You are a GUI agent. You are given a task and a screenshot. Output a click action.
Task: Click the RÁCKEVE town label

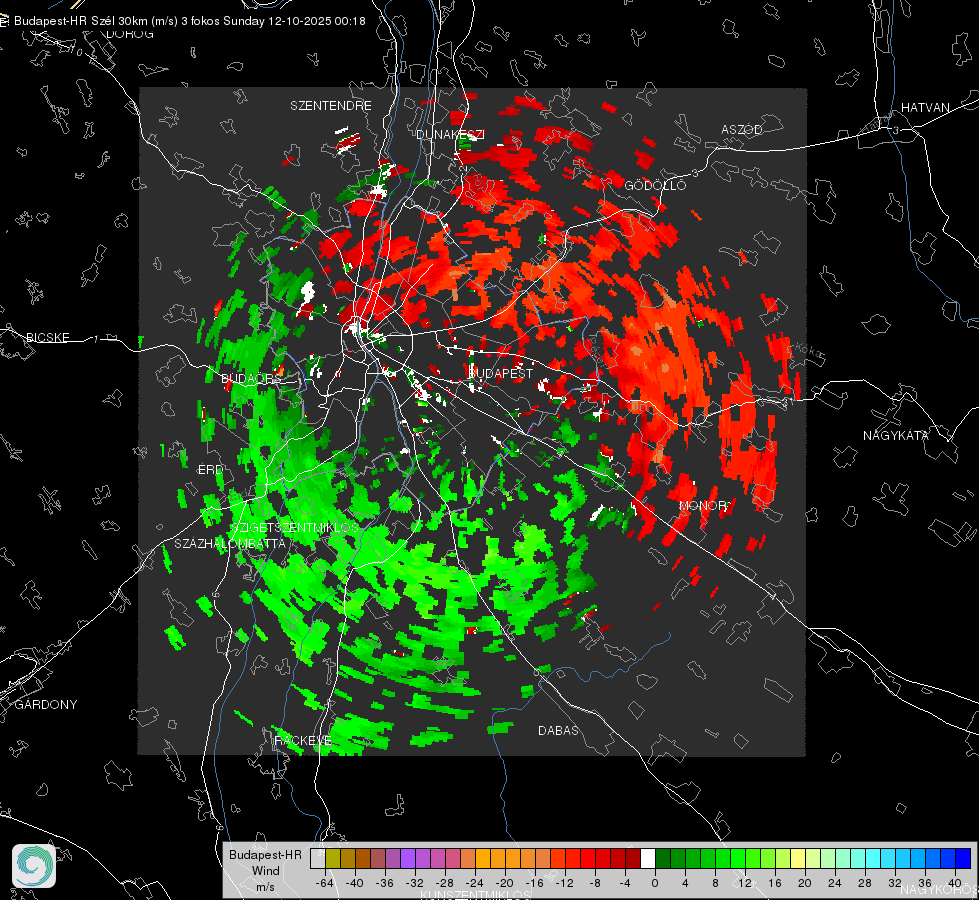(303, 741)
